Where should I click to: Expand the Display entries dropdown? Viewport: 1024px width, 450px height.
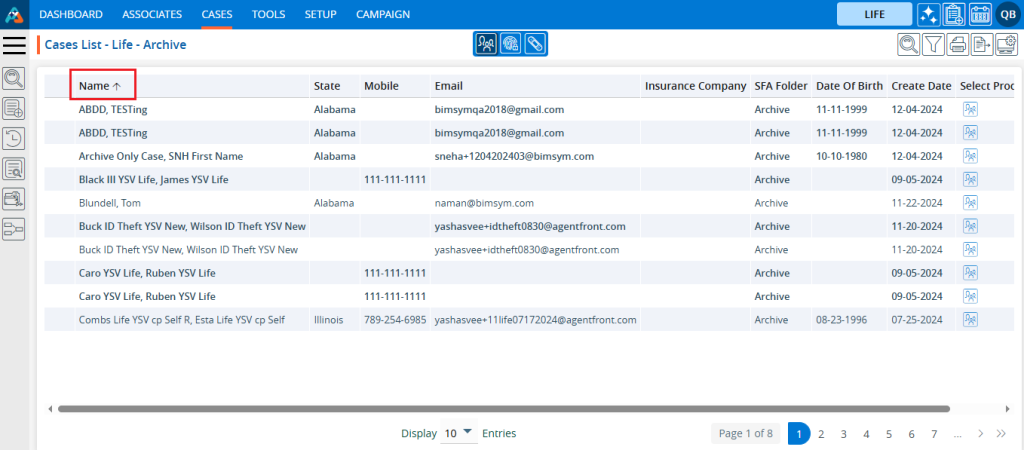[x=459, y=433]
